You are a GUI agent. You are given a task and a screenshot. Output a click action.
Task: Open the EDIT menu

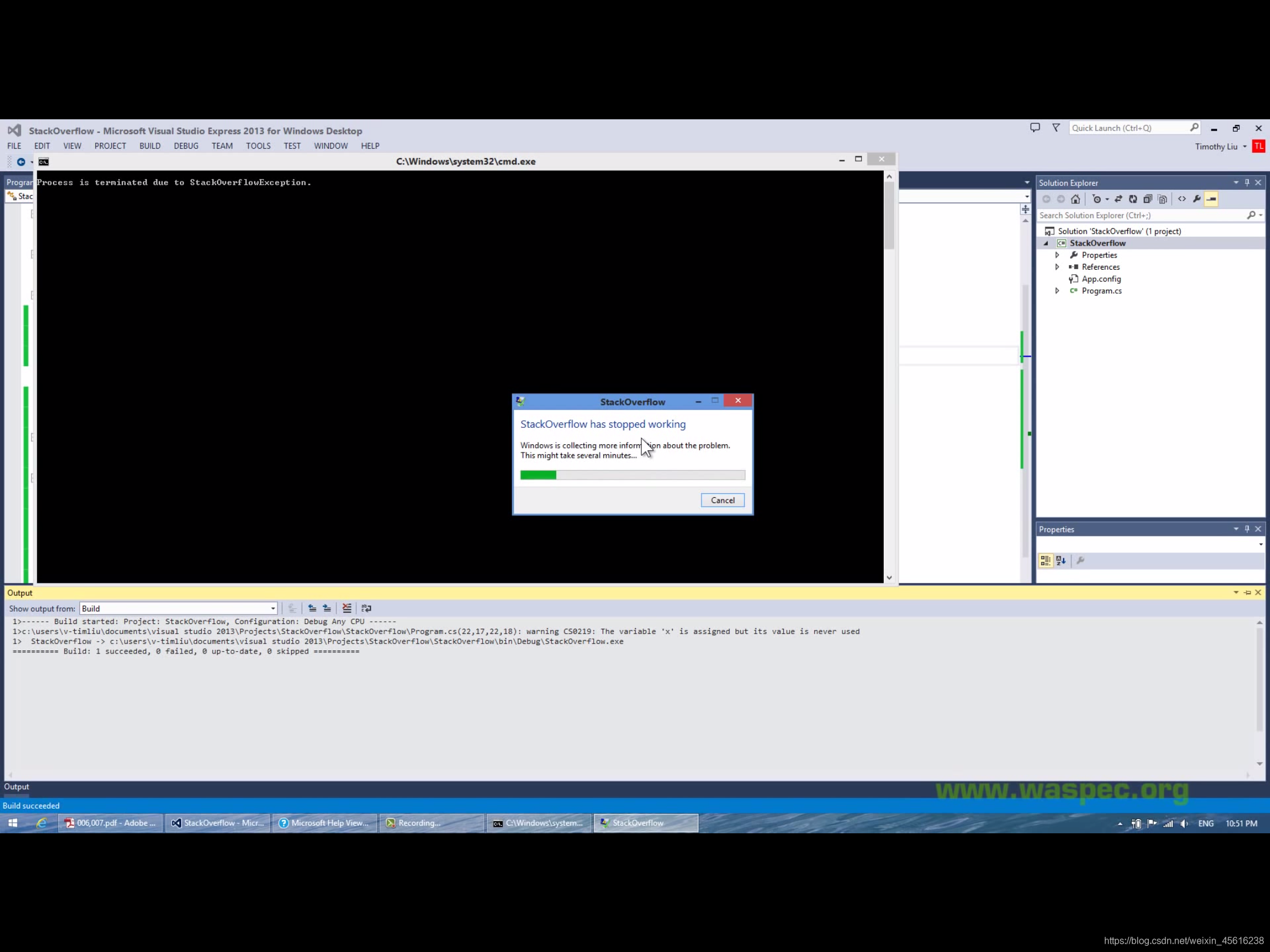click(x=42, y=146)
